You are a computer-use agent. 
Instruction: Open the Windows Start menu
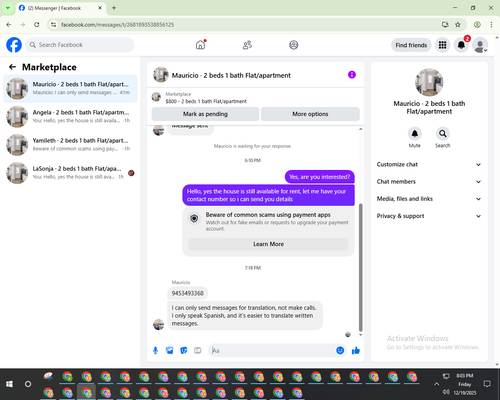(x=9, y=384)
